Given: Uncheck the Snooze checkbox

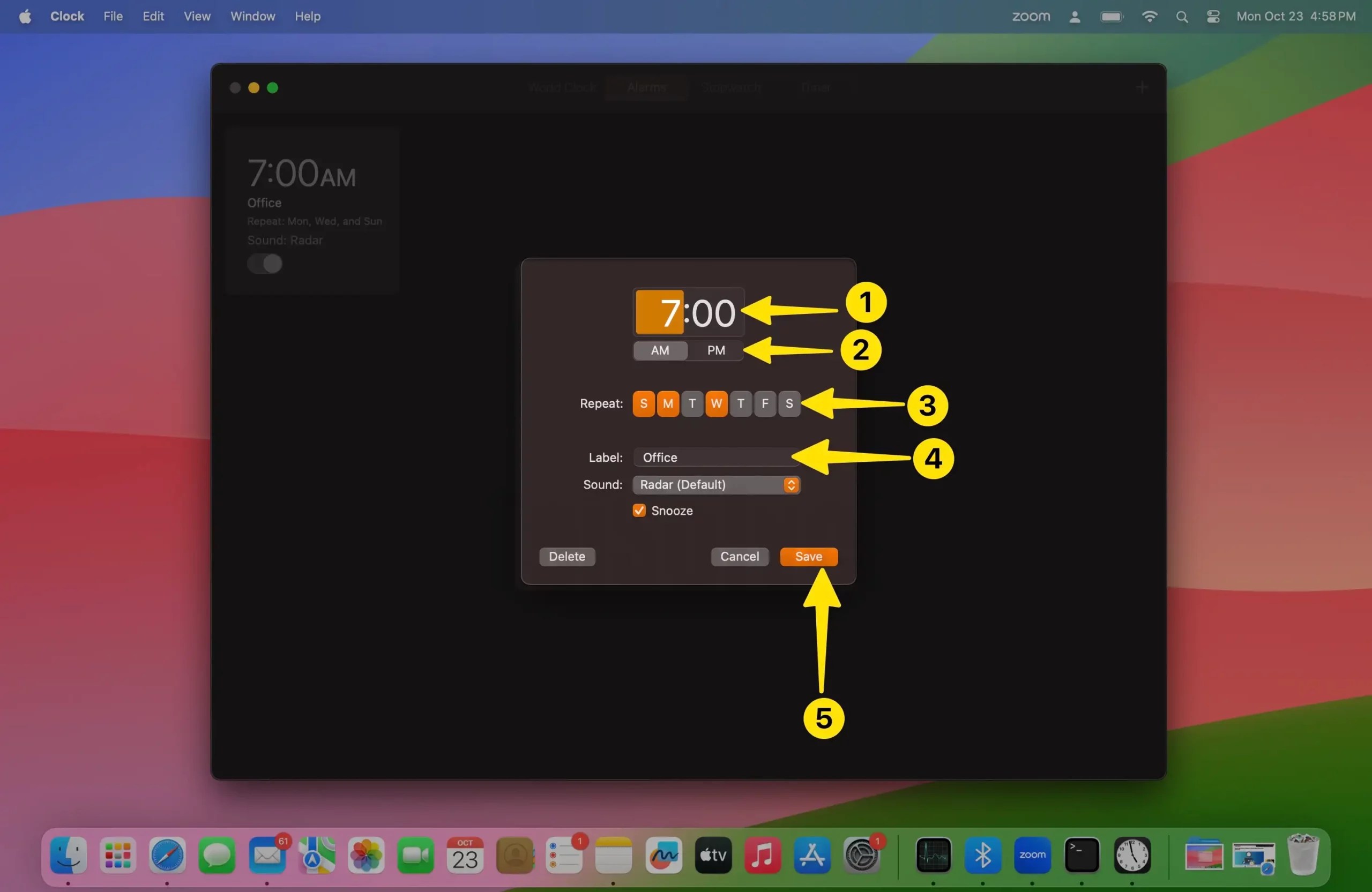Looking at the screenshot, I should click(638, 511).
